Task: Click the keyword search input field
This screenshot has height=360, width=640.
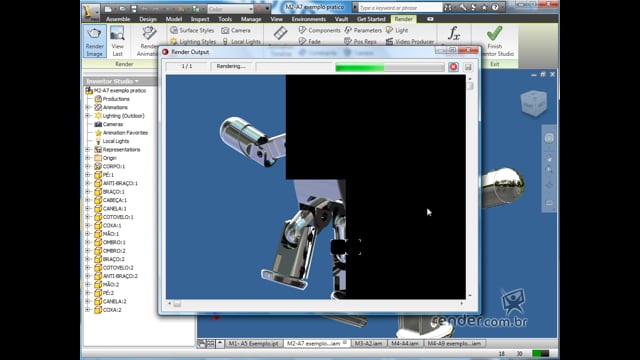Action: 400,8
